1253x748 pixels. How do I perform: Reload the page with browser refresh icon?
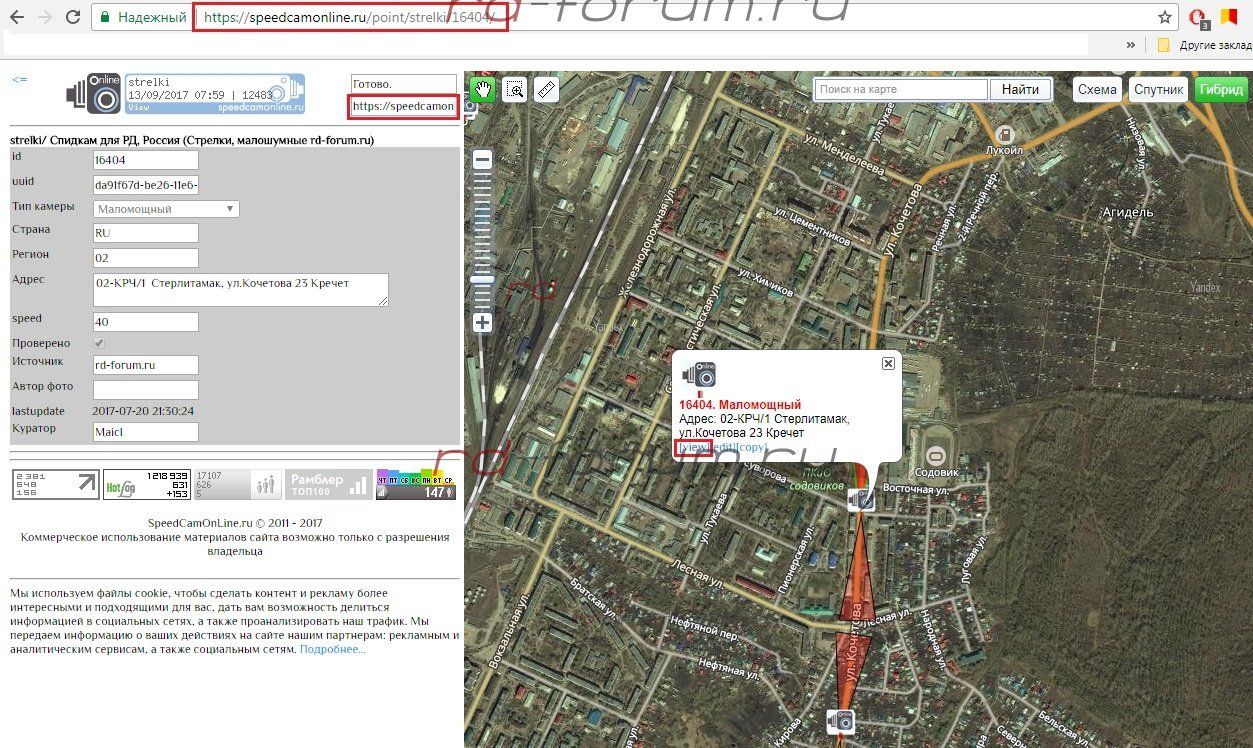coord(73,17)
